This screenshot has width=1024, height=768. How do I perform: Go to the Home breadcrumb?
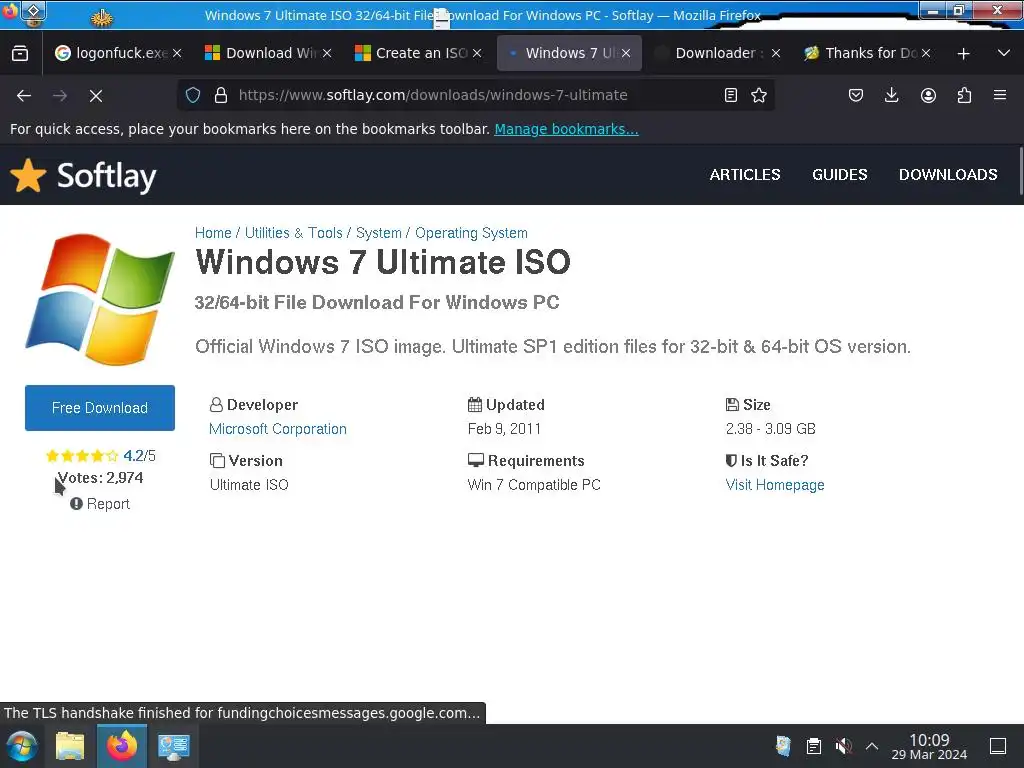click(213, 233)
